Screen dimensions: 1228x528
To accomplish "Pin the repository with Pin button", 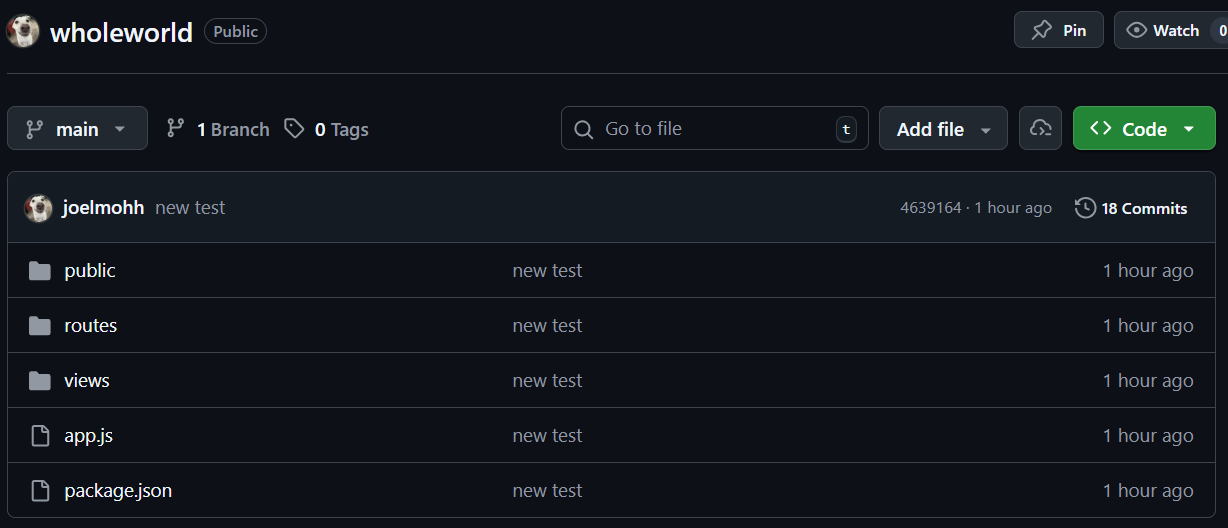I will (x=1059, y=31).
